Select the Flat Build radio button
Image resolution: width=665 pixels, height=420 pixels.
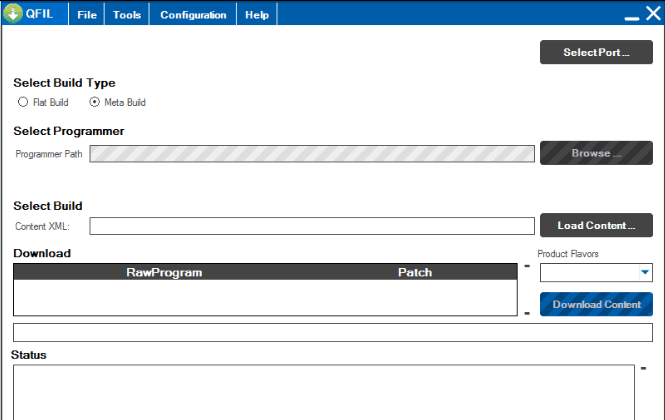tap(23, 102)
